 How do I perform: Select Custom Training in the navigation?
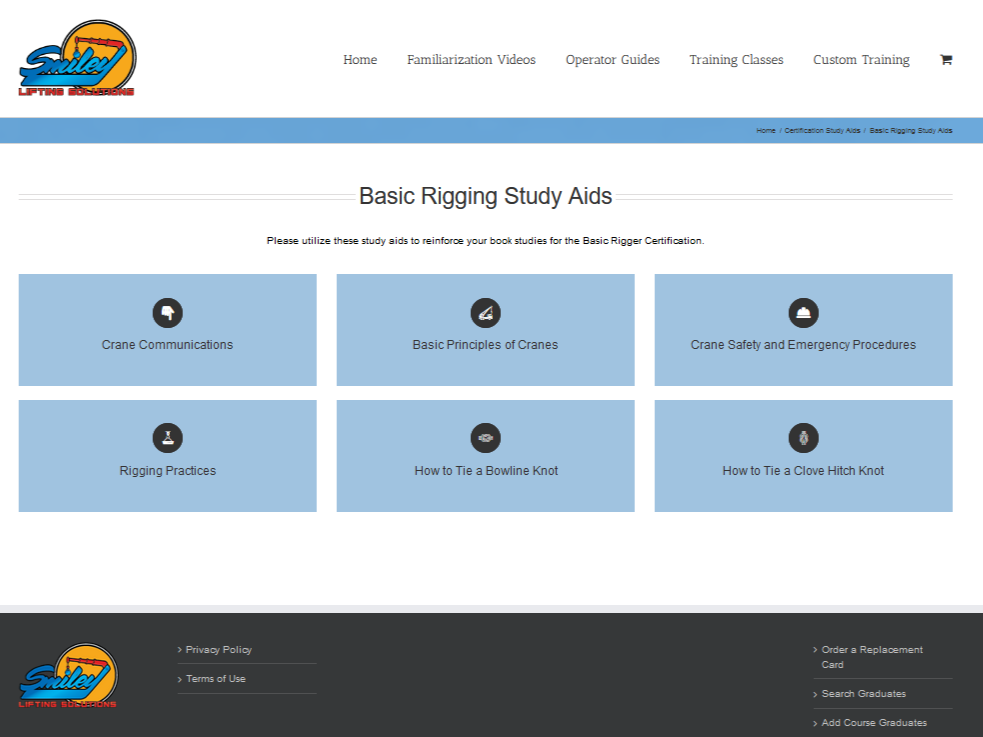click(861, 60)
